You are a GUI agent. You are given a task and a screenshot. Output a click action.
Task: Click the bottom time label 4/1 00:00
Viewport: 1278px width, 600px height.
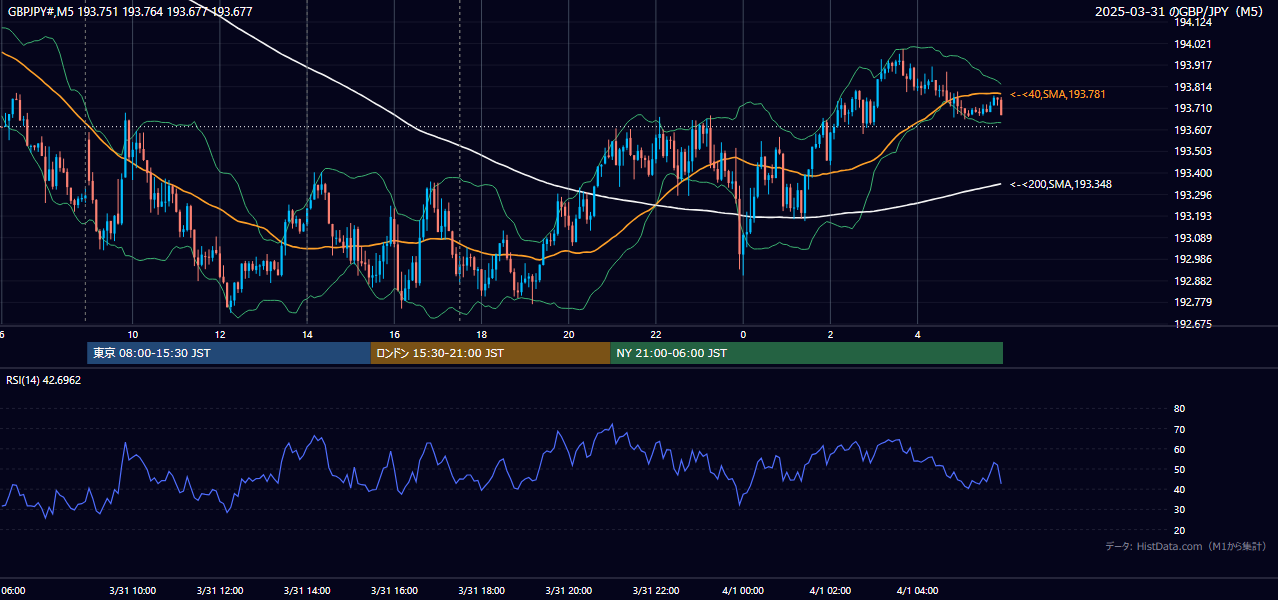pos(744,590)
